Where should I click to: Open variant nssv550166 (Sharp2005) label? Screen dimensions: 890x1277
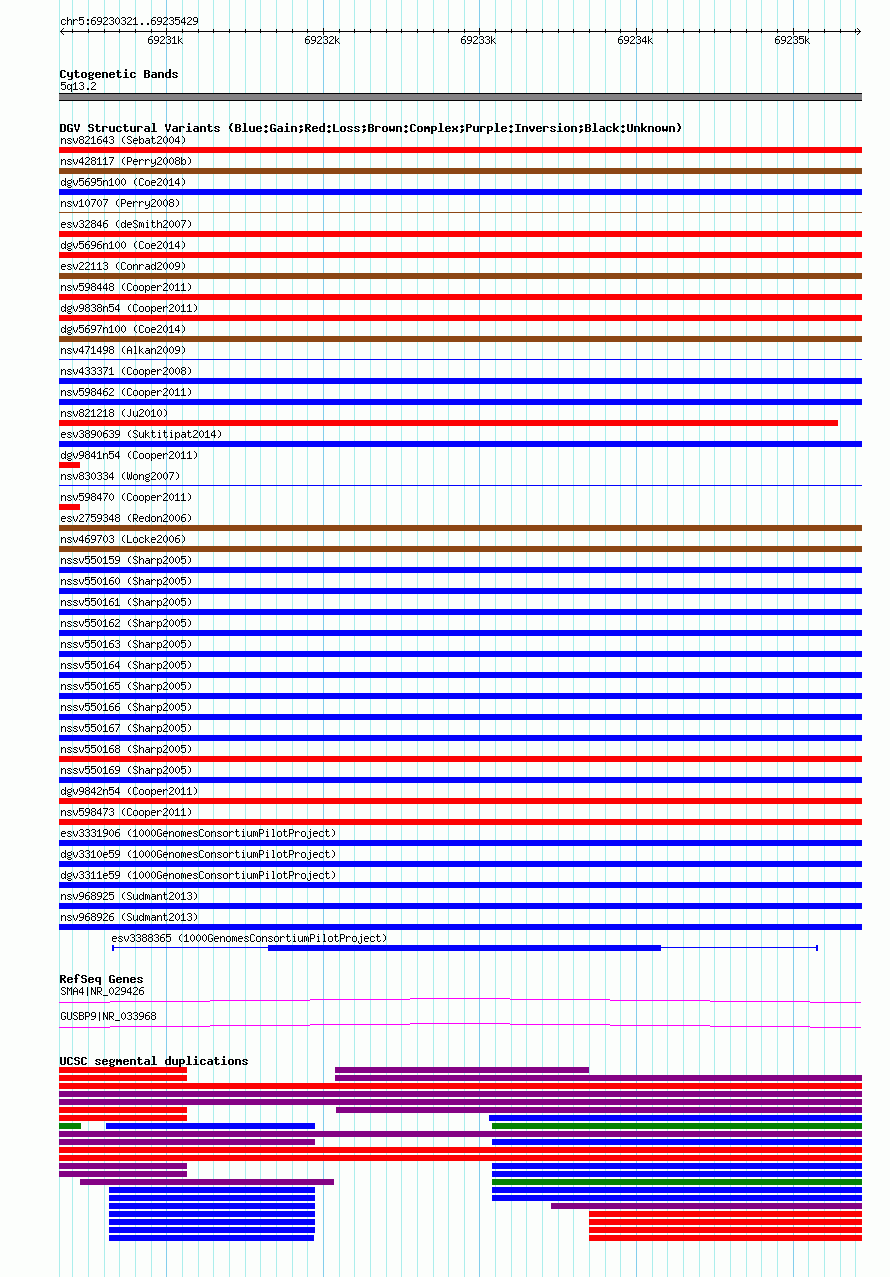tap(126, 707)
